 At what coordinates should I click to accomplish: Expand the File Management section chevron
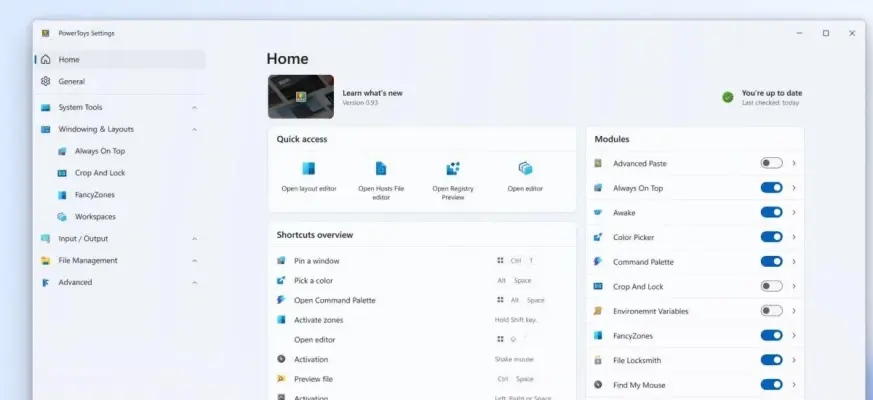(x=194, y=261)
